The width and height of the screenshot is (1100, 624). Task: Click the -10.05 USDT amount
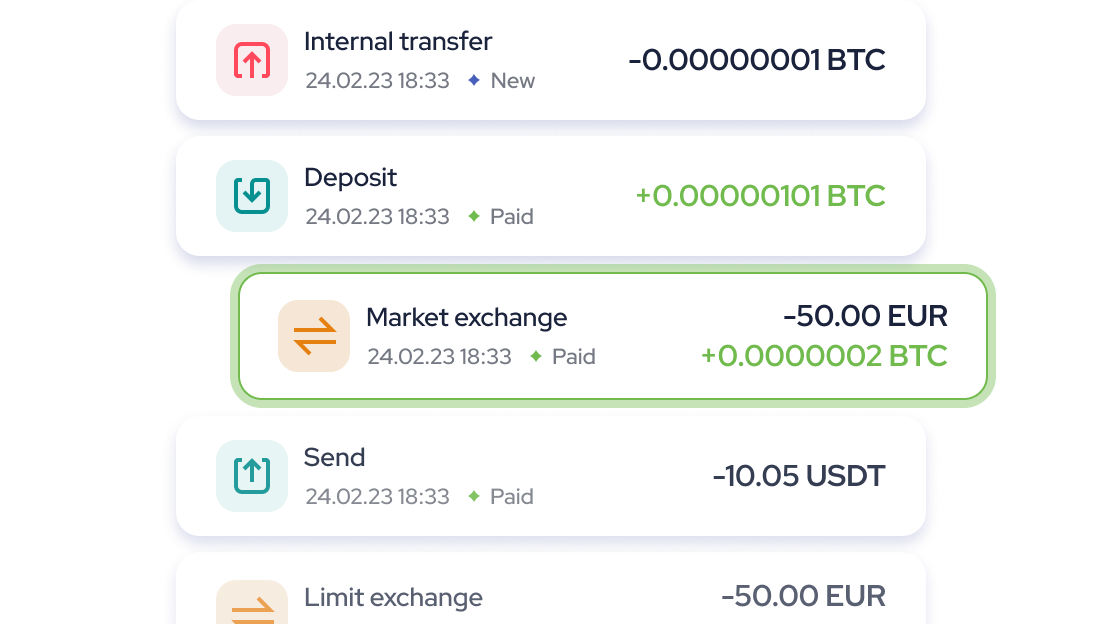[x=799, y=476]
